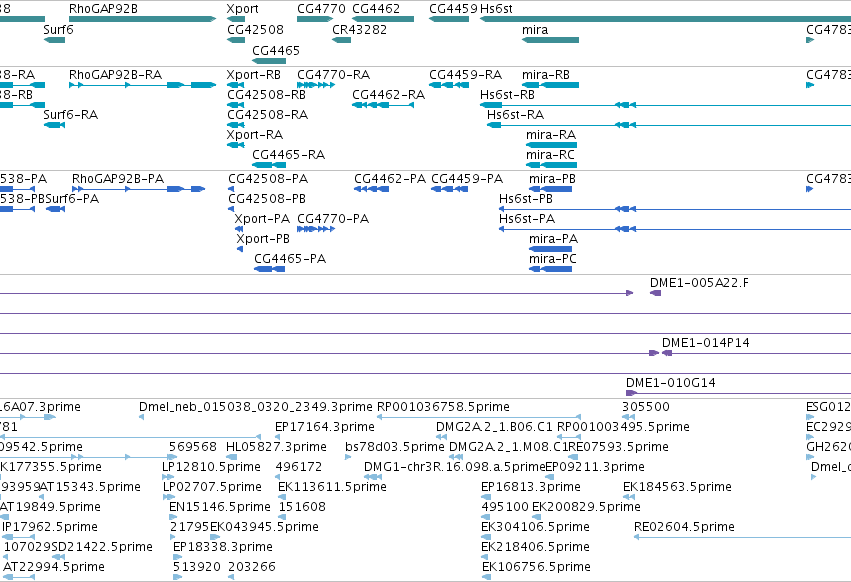The height and width of the screenshot is (582, 851).
Task: Click the DME1-010G14 BAC label
Action: (671, 383)
